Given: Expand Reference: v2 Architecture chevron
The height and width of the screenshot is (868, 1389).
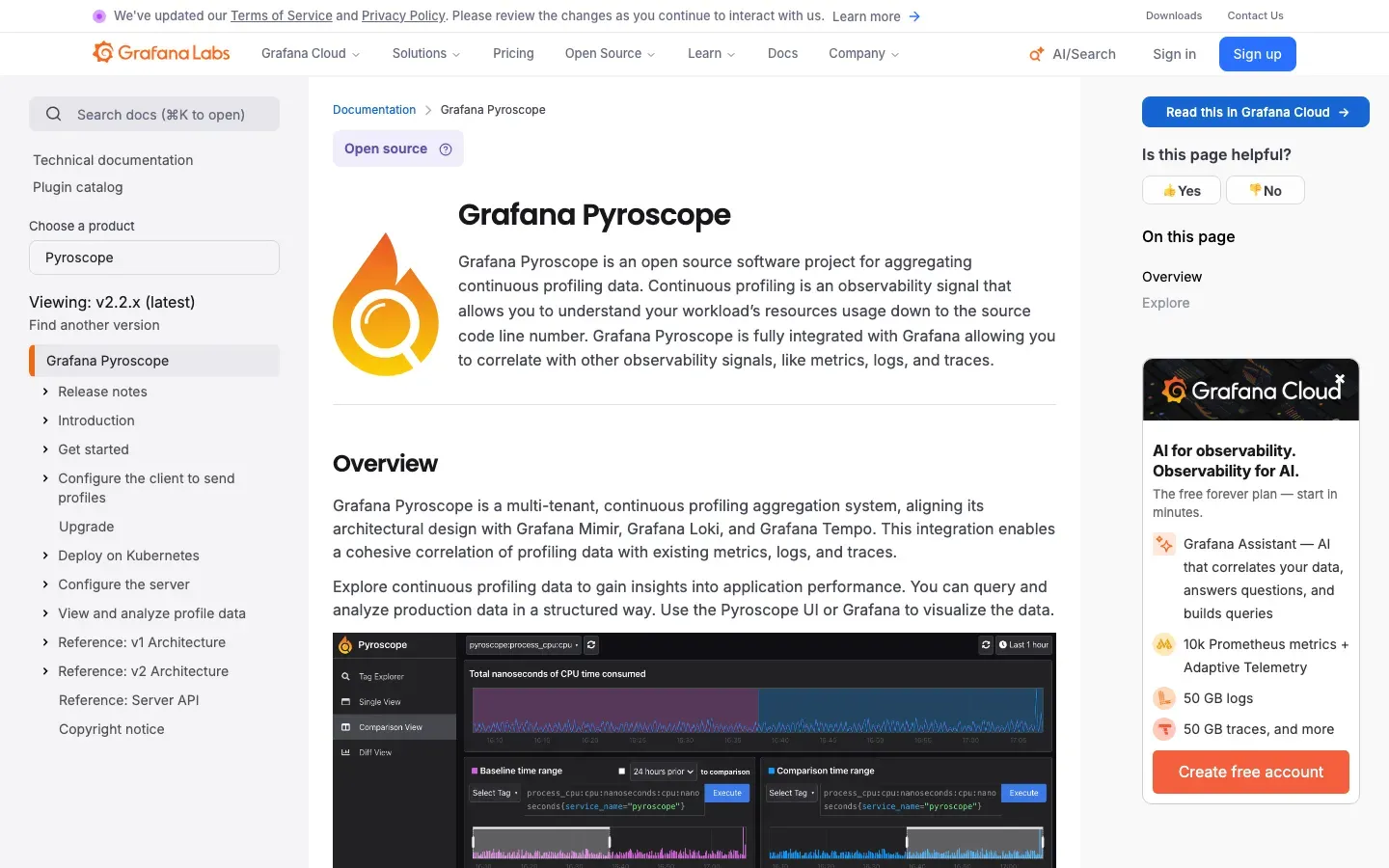Looking at the screenshot, I should (45, 671).
